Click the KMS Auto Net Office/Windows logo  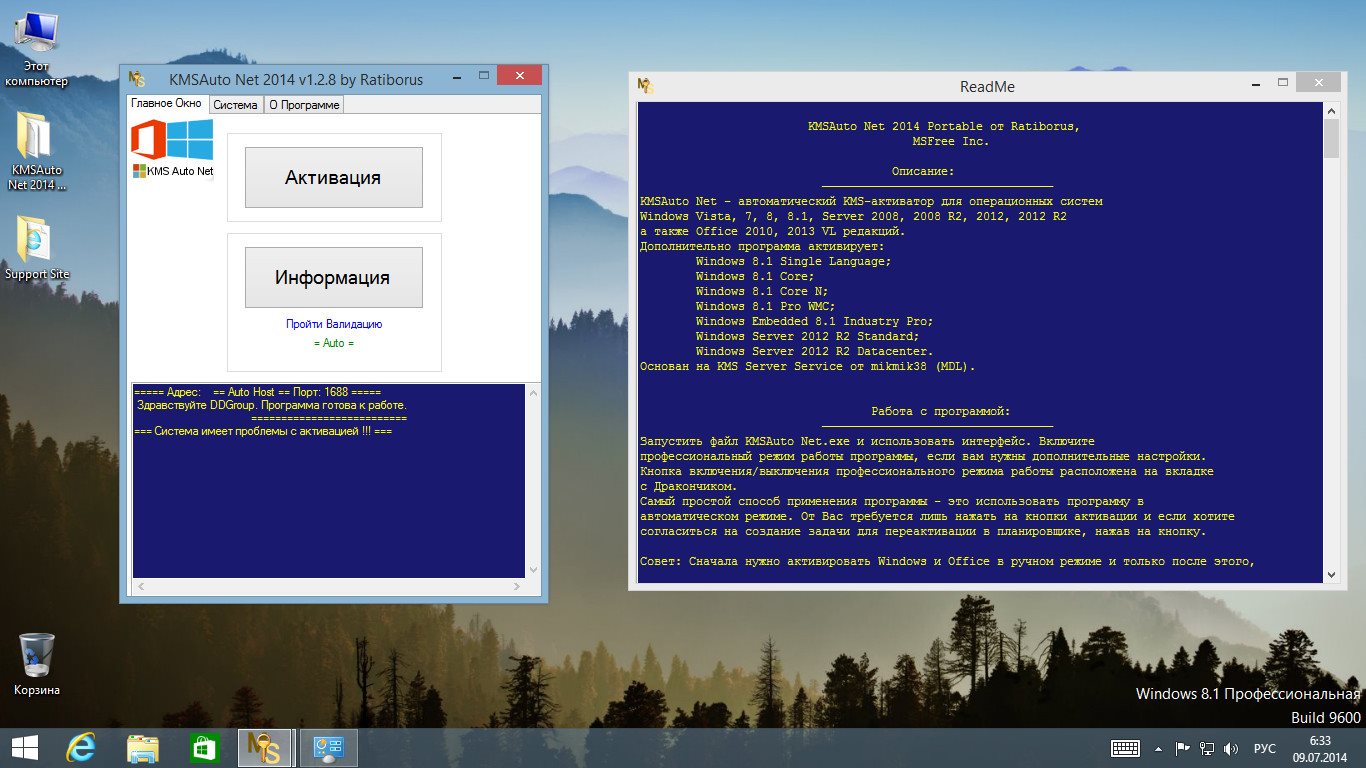(173, 148)
